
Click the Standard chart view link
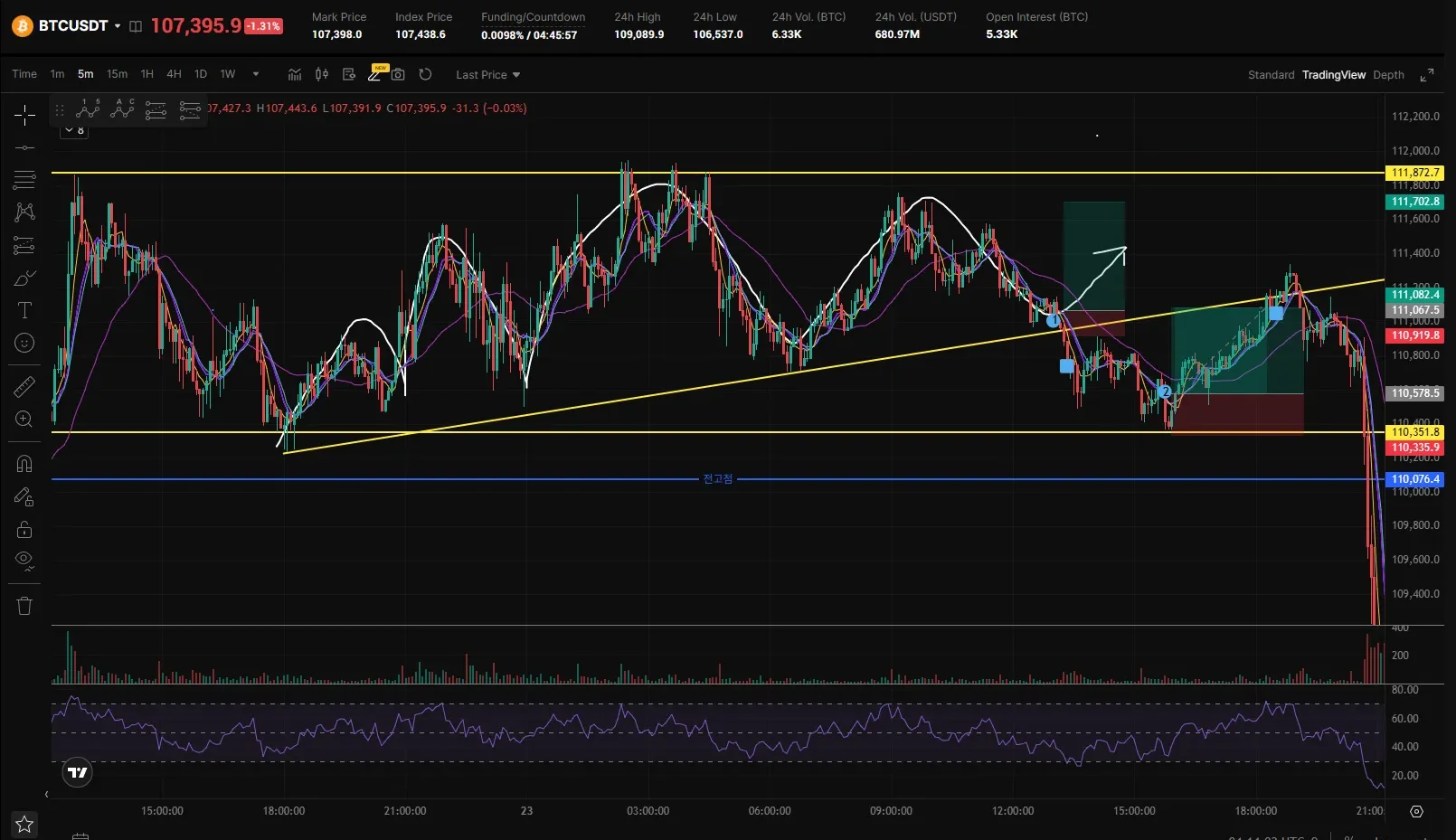1271,75
